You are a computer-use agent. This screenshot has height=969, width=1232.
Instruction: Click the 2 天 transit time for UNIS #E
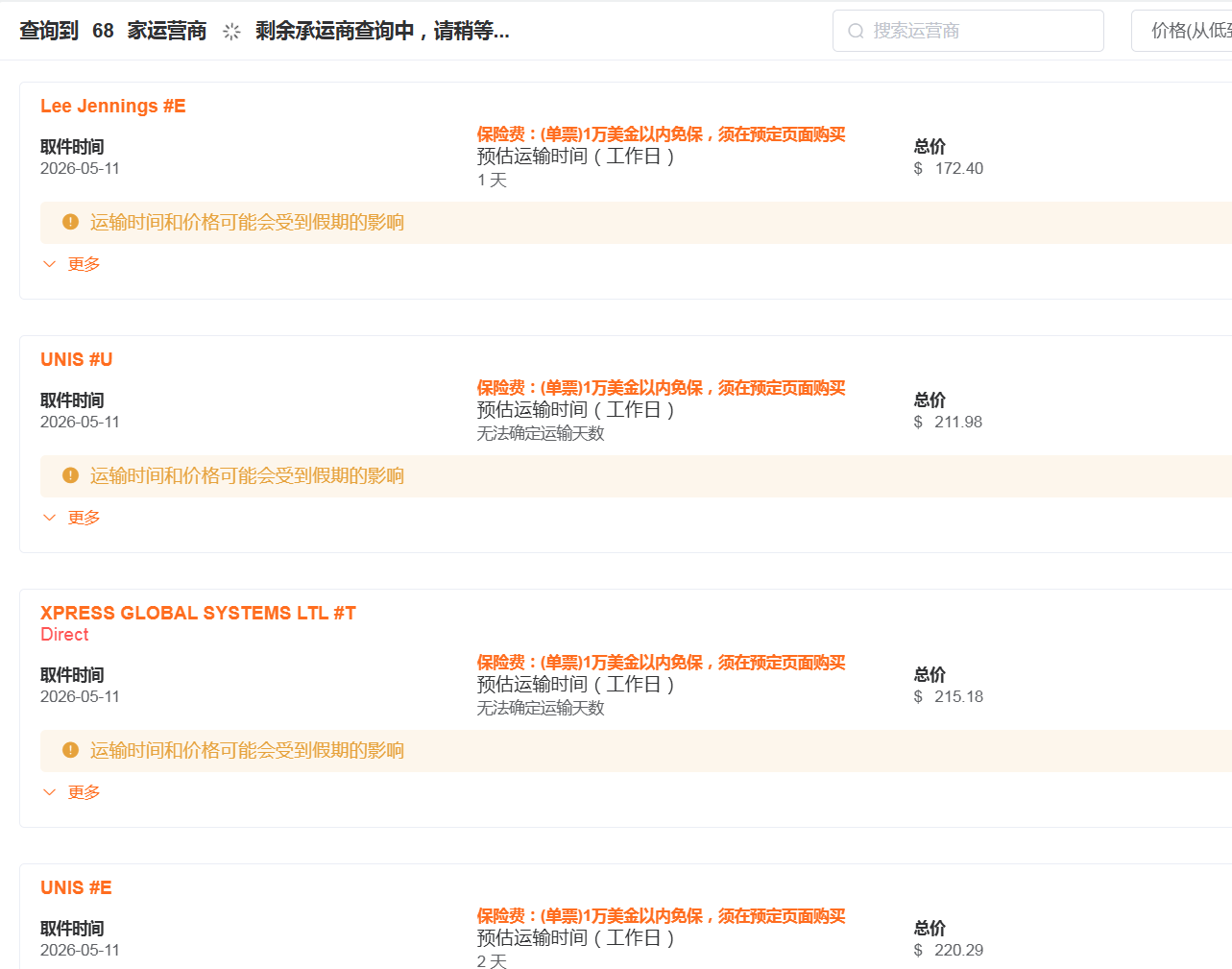click(x=492, y=960)
